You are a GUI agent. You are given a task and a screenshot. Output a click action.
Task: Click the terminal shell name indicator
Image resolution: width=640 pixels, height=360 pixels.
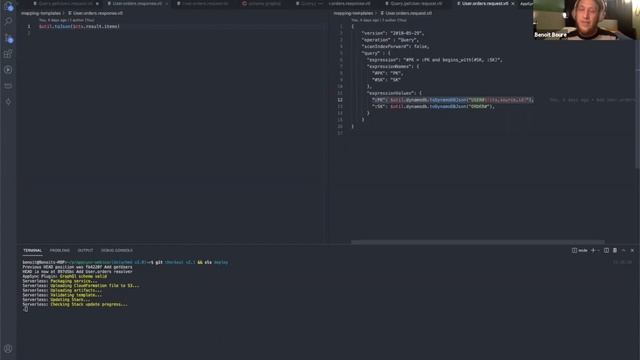point(580,250)
